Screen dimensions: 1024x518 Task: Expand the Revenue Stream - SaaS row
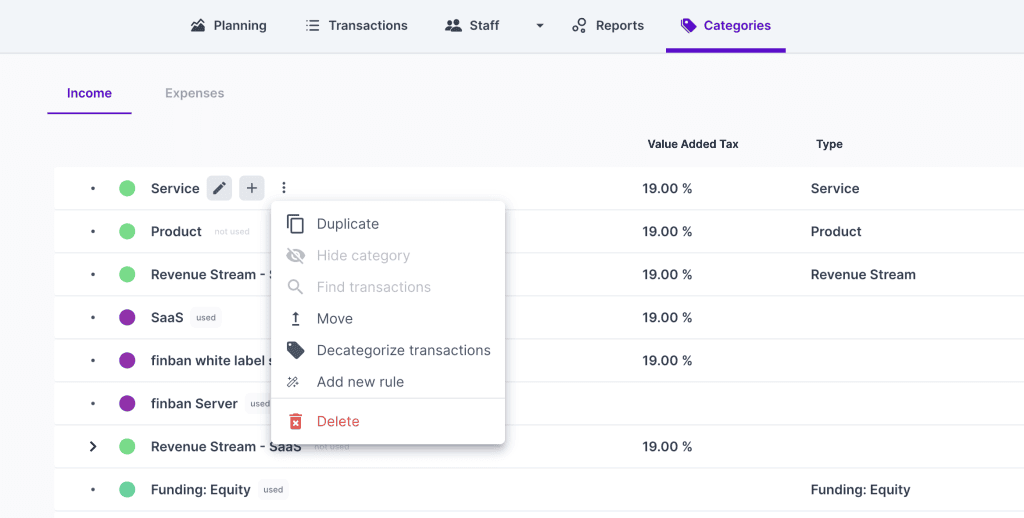point(93,447)
